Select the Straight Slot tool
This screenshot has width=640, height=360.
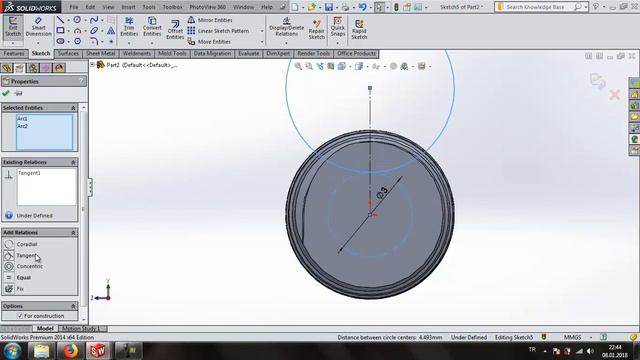point(60,41)
